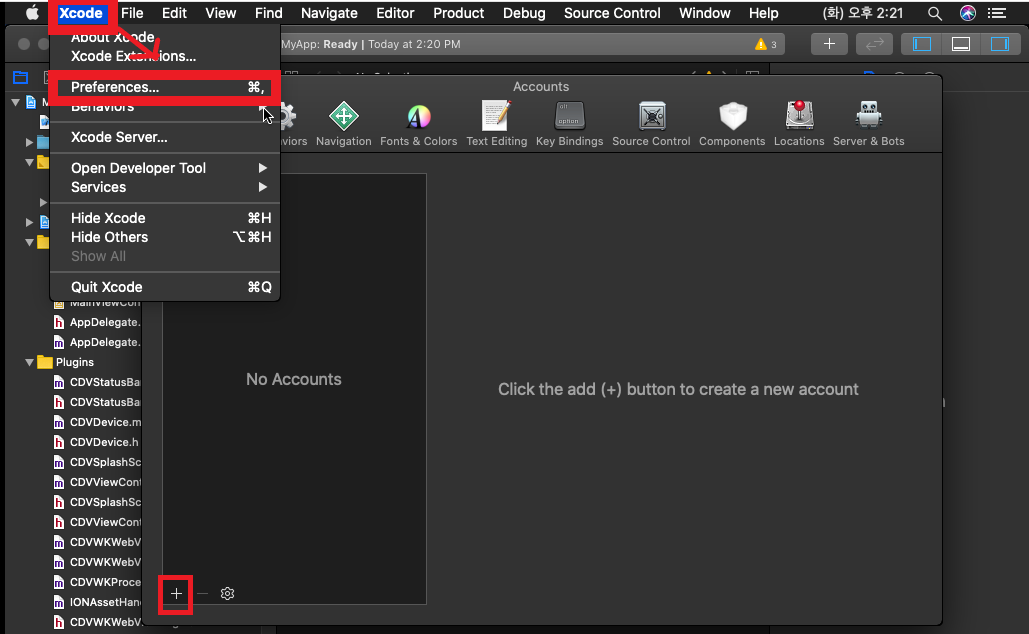Add a new account with plus button
Screen dimensions: 1029x634
tap(176, 594)
